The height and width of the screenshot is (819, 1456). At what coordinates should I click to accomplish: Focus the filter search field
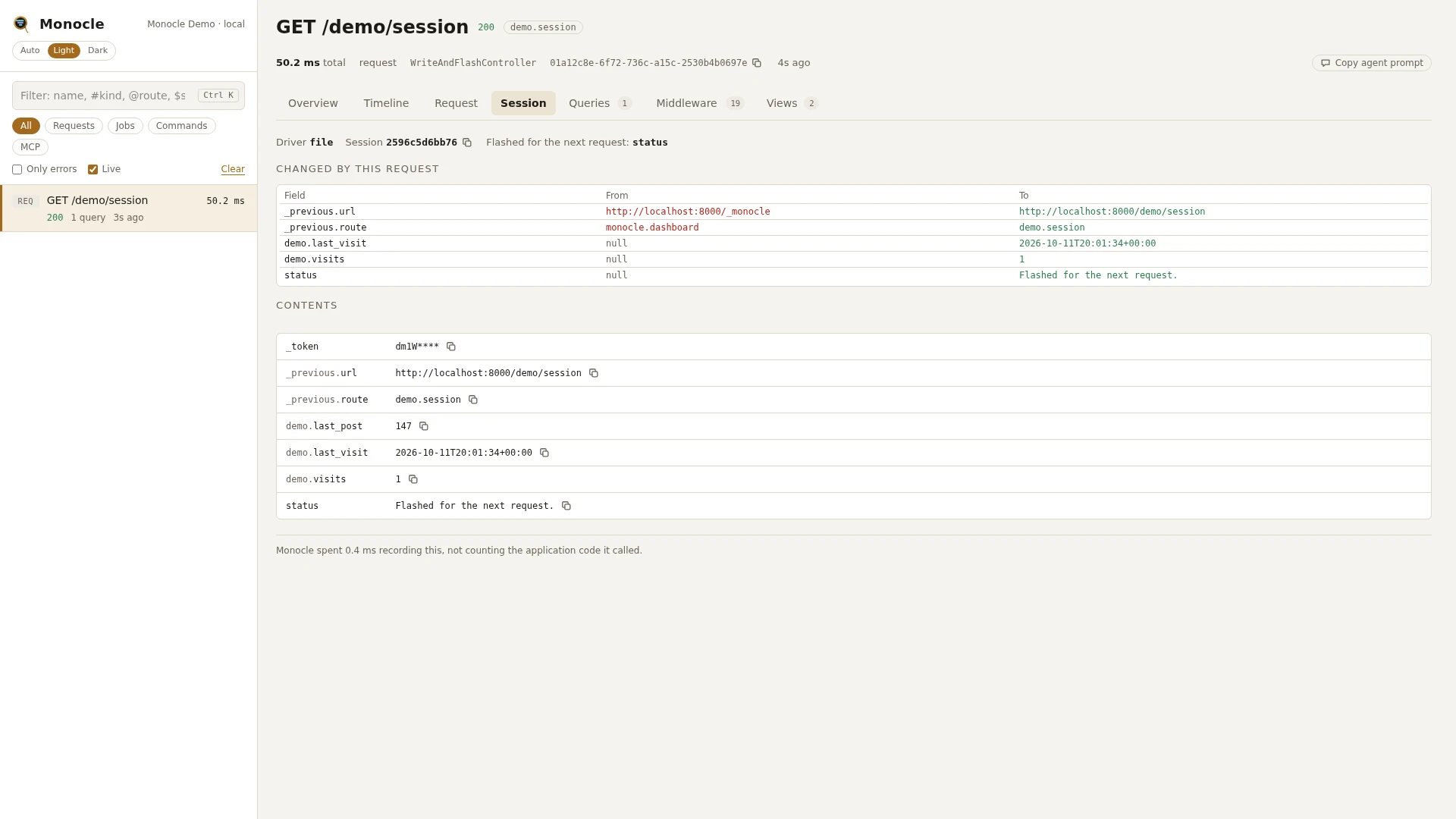[x=128, y=96]
